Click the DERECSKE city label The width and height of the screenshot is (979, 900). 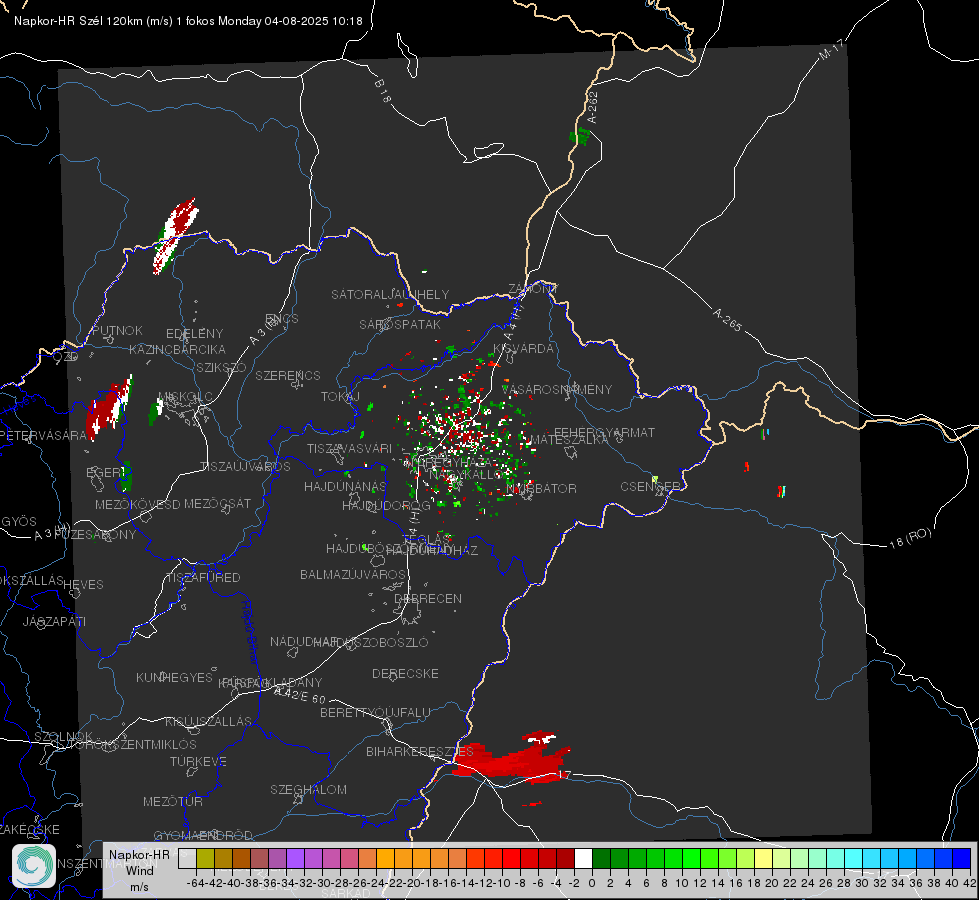[405, 674]
